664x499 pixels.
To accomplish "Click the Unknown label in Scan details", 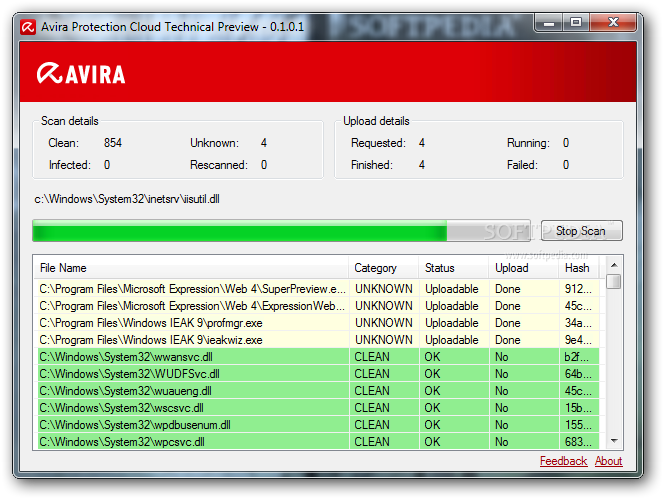I will tap(214, 143).
